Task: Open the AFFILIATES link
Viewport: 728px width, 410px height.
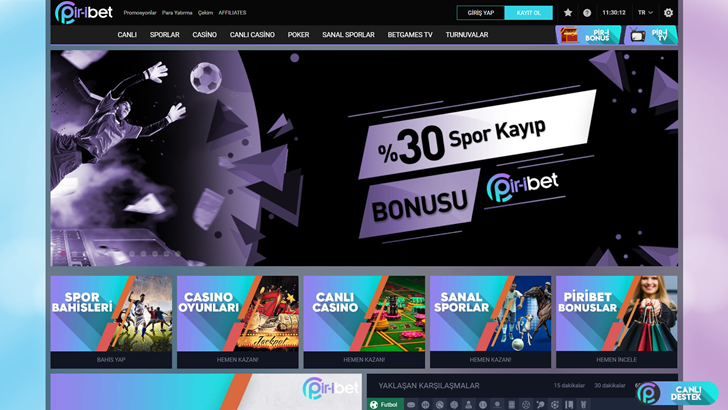Action: (x=232, y=13)
